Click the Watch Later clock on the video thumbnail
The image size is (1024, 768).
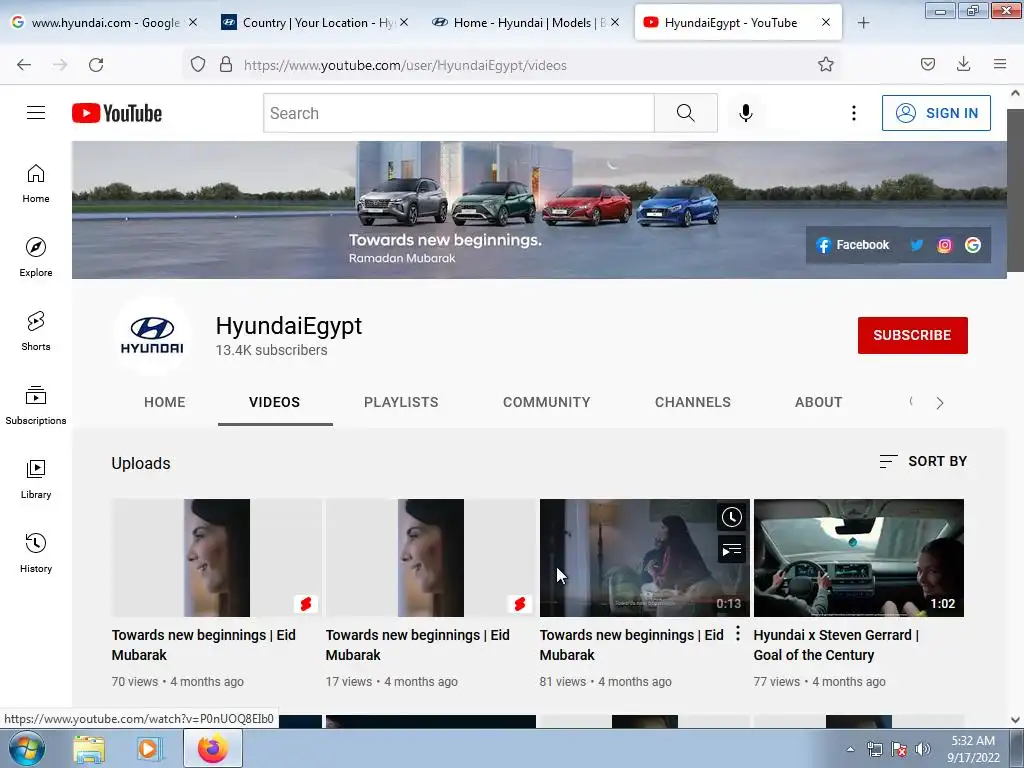point(731,517)
